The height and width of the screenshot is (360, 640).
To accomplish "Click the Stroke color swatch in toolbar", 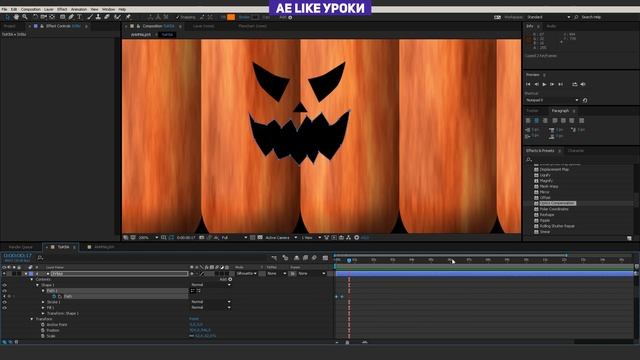I will [x=256, y=17].
